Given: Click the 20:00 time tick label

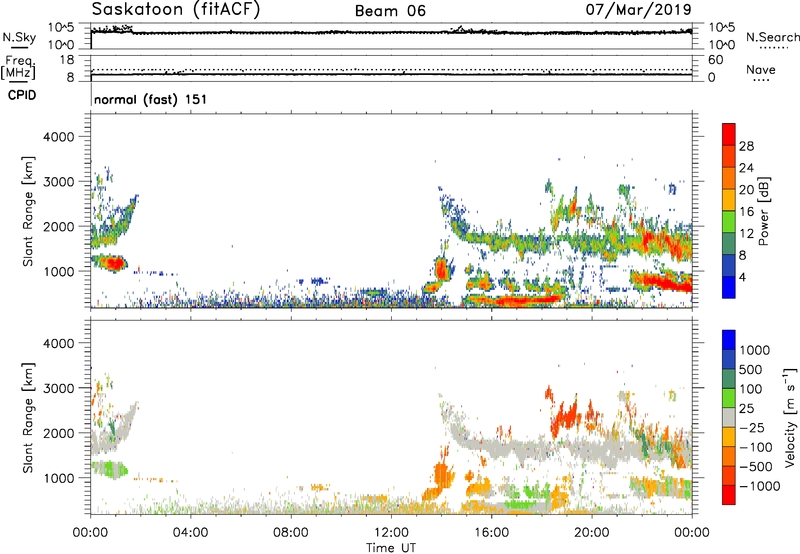Looking at the screenshot, I should (x=592, y=533).
